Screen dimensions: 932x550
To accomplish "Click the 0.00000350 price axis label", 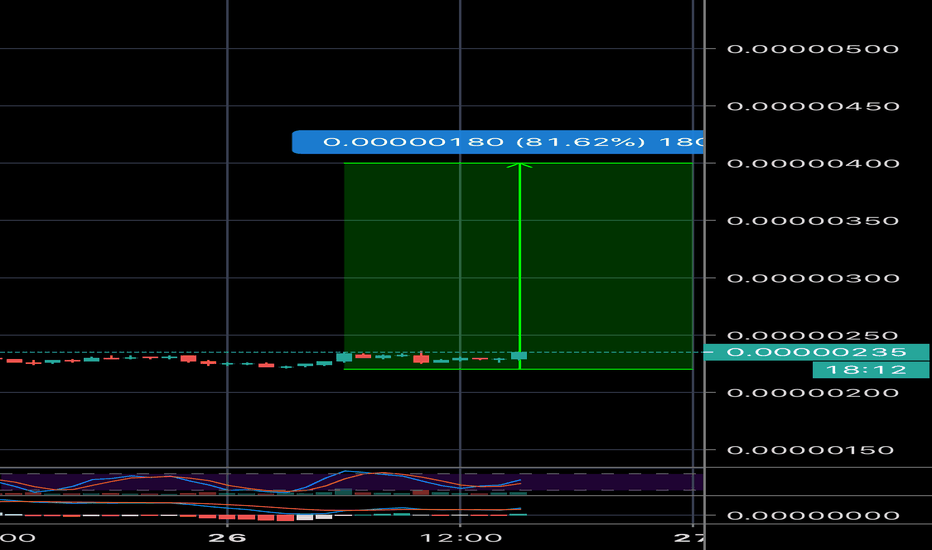I will click(x=813, y=221).
